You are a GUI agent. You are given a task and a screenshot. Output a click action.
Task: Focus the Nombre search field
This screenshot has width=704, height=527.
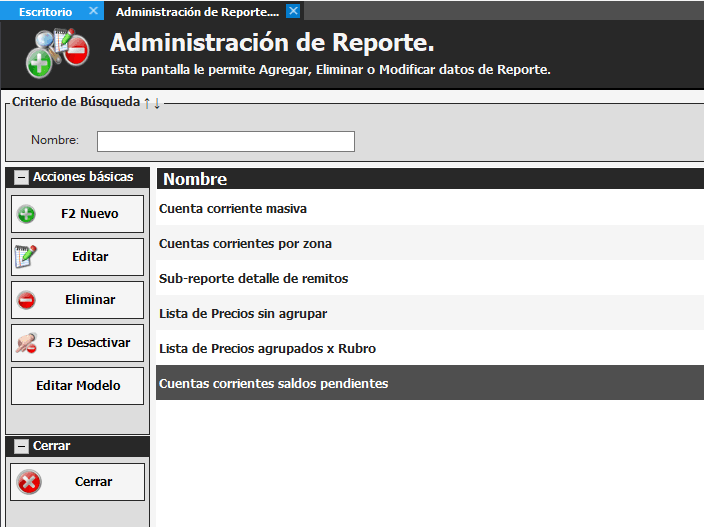coord(225,141)
